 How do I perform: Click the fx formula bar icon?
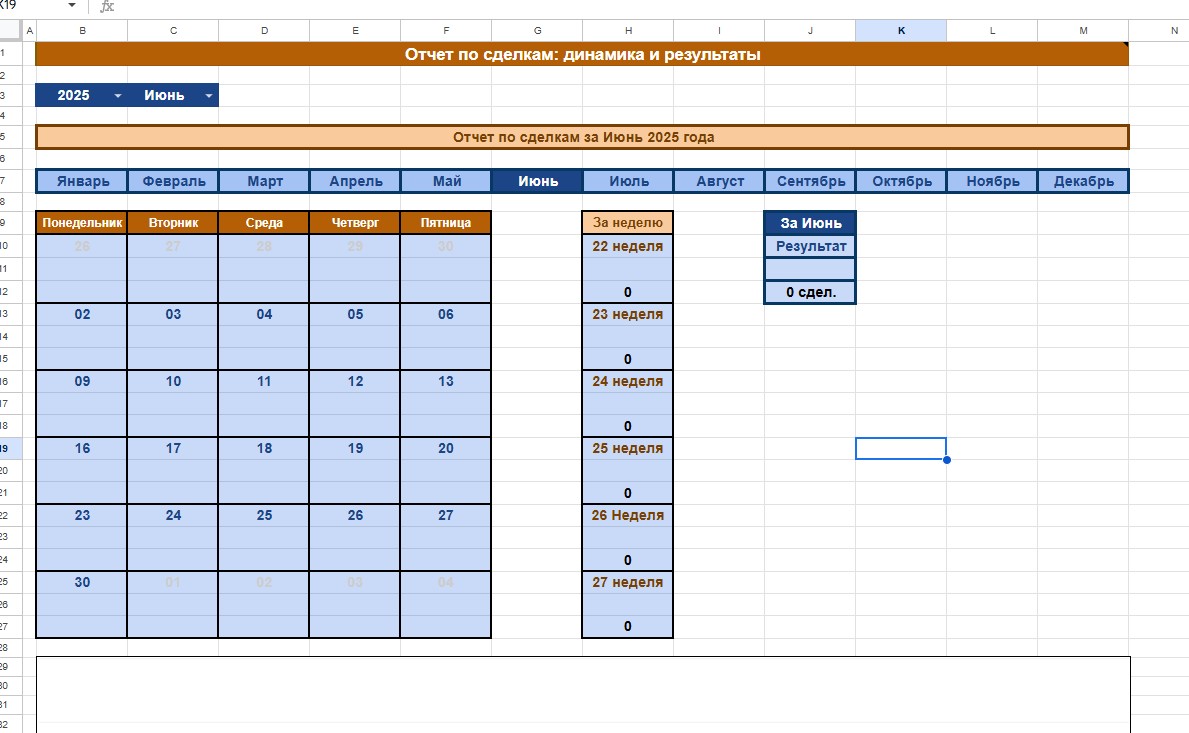pos(107,6)
